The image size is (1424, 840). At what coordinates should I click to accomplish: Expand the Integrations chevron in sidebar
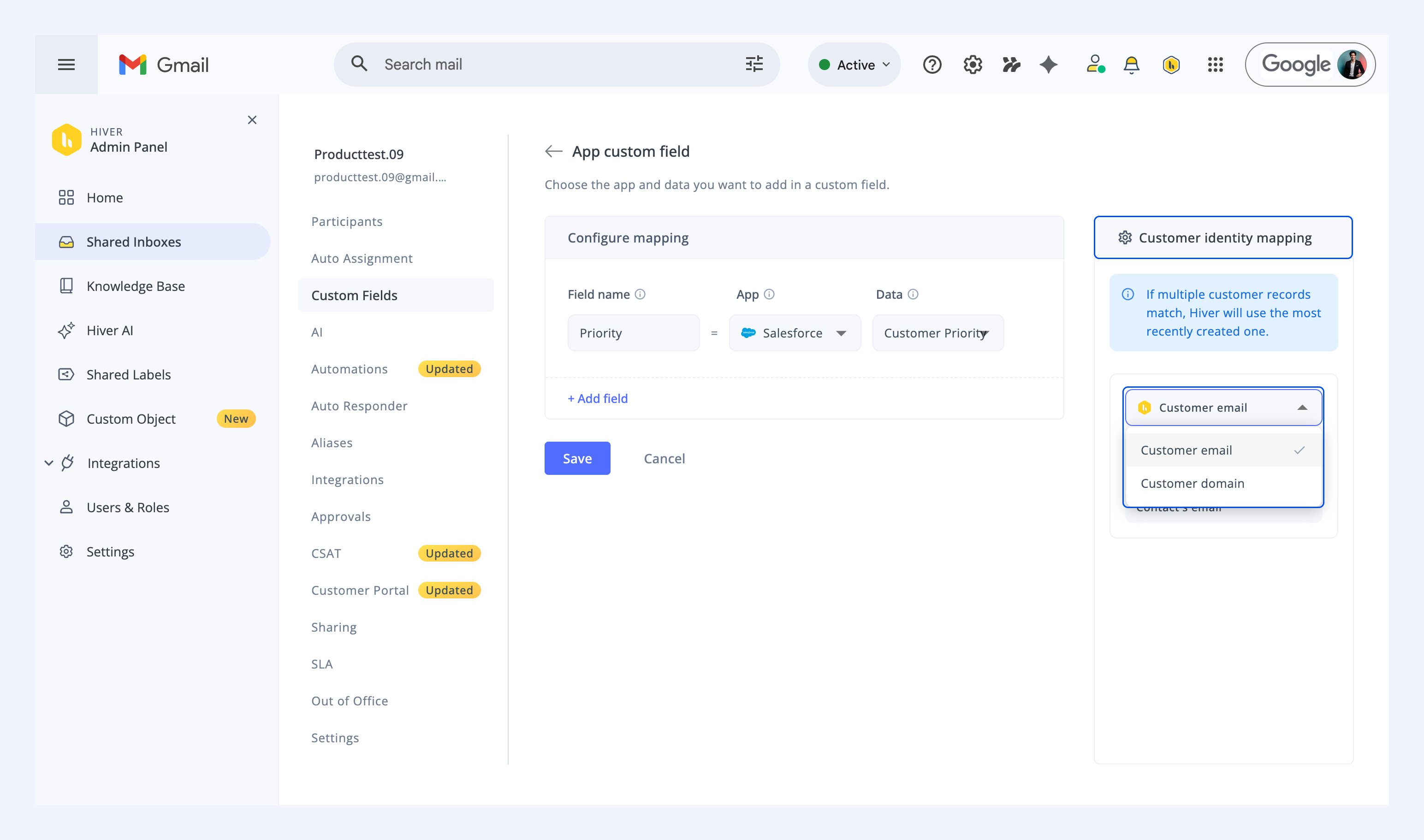49,463
